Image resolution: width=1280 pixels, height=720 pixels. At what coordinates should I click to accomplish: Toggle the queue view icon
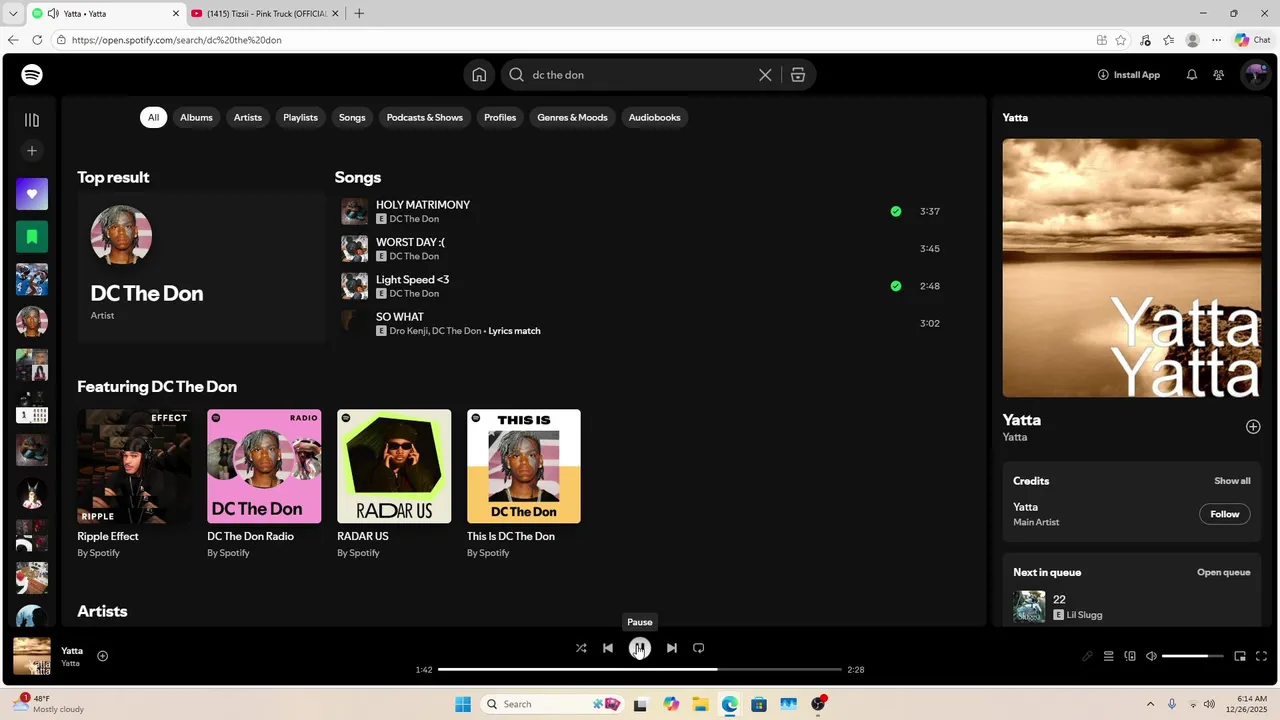1108,657
